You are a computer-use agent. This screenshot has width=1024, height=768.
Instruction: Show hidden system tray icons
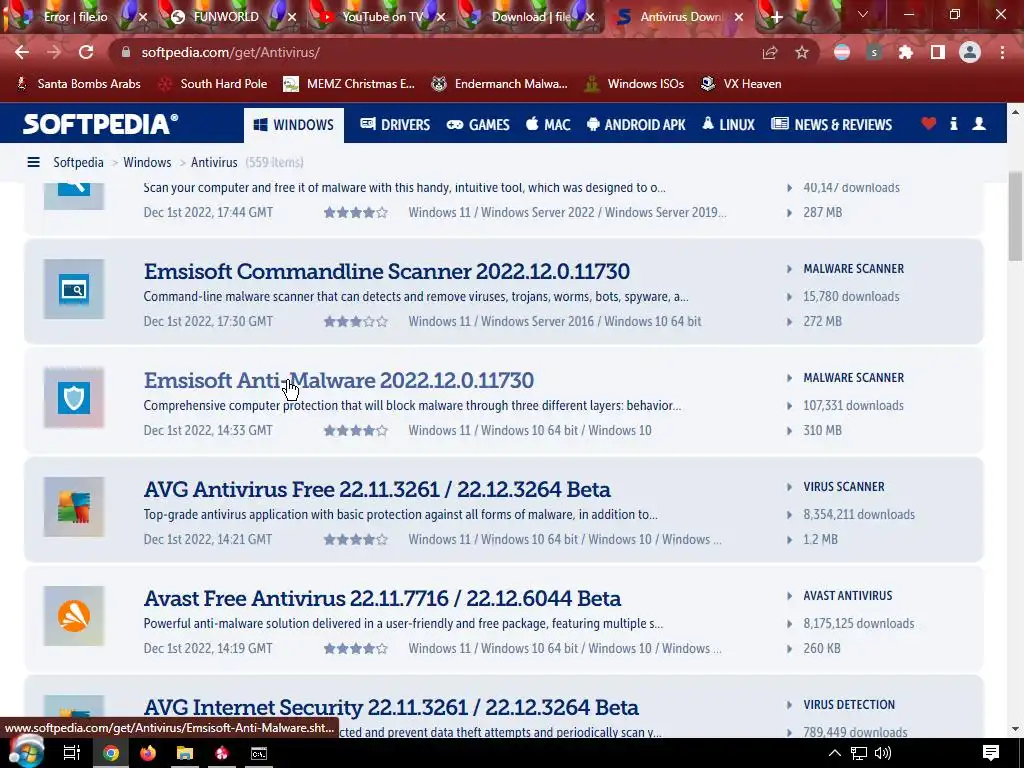pos(835,753)
